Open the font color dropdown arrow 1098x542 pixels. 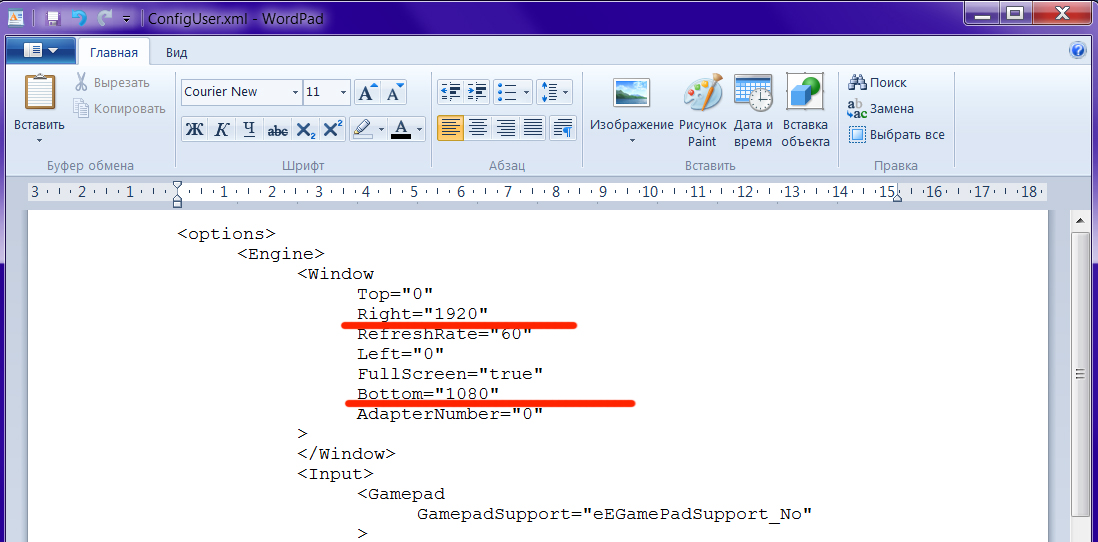pyautogui.click(x=419, y=130)
